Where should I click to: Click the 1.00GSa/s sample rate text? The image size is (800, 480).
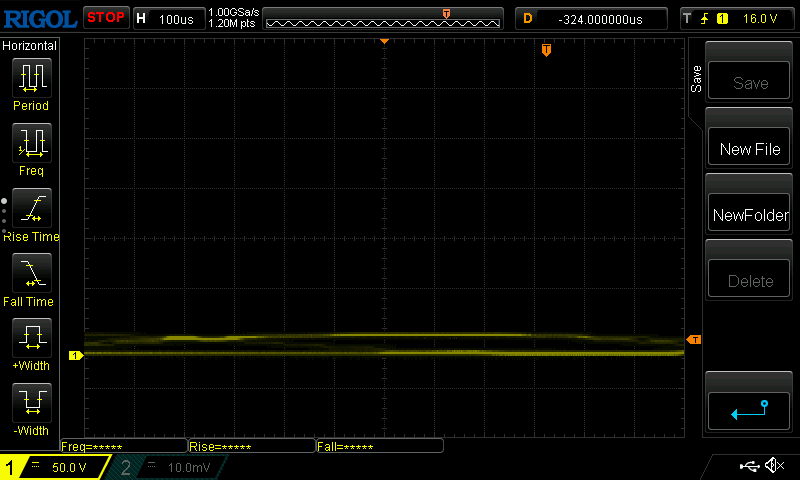pyautogui.click(x=233, y=12)
